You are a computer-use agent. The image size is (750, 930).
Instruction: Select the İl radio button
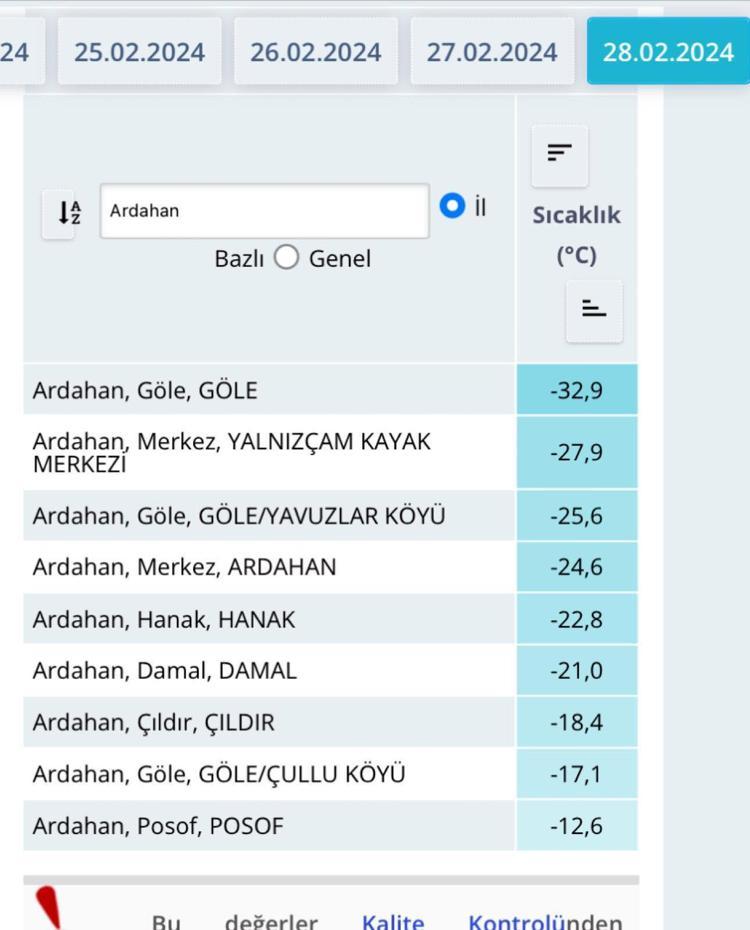pos(452,206)
